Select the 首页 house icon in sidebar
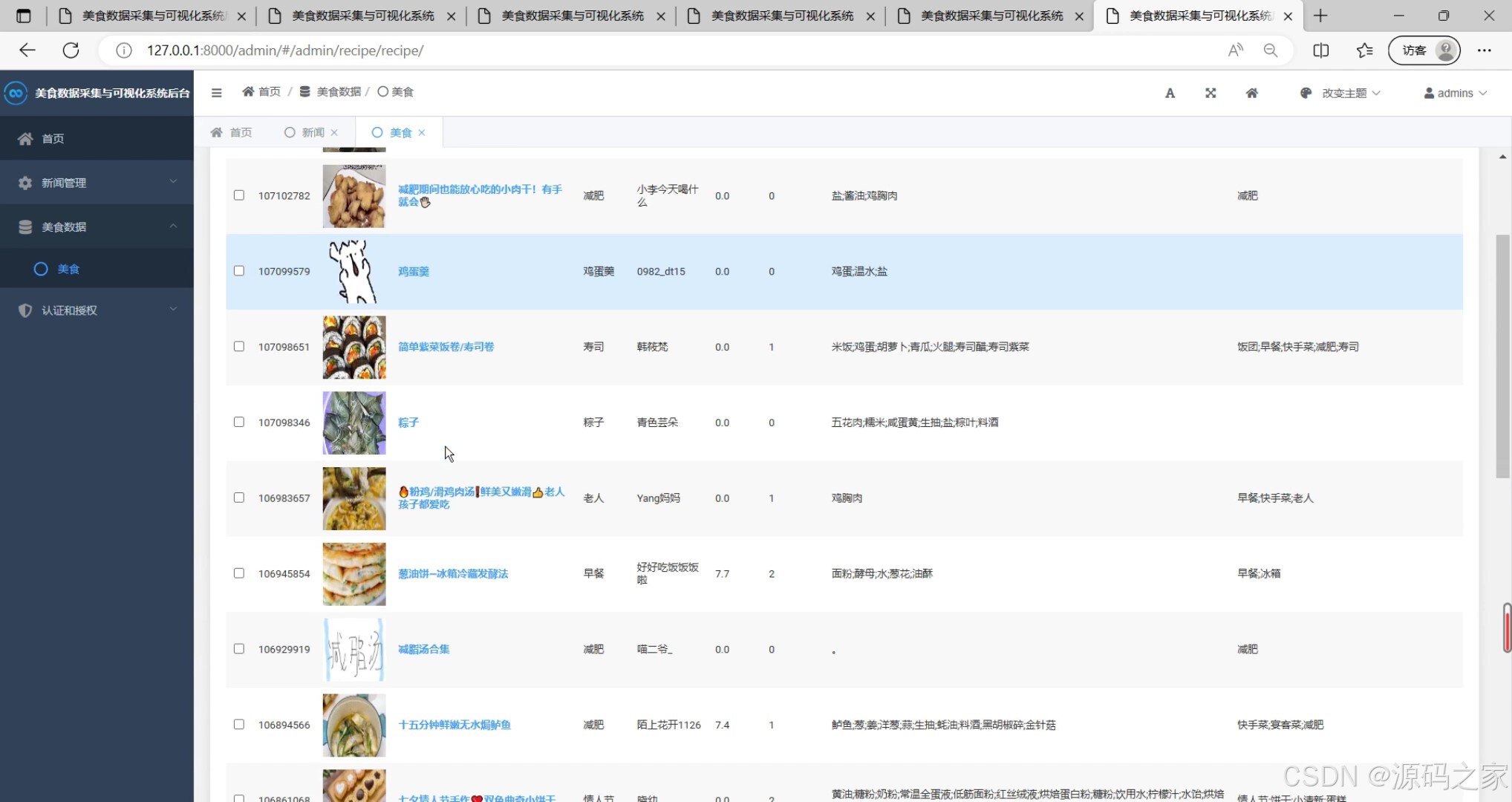 coord(25,138)
